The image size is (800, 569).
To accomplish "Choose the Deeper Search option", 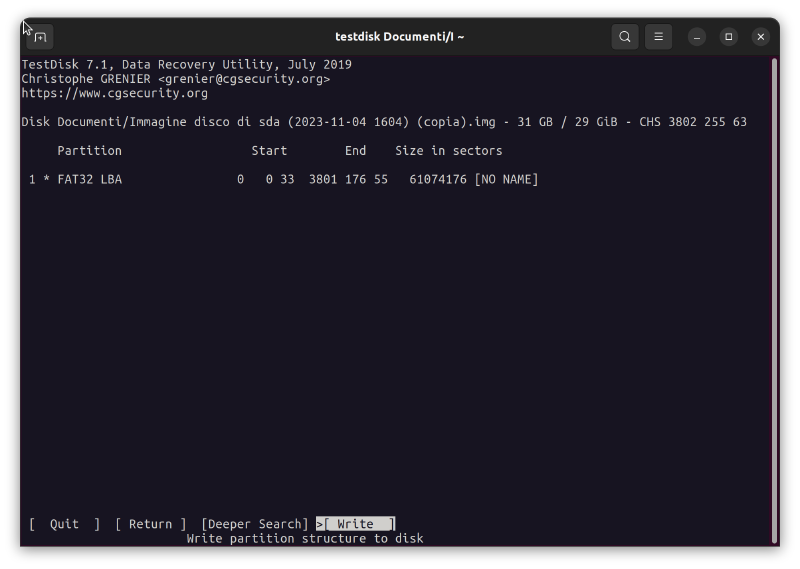I will [x=254, y=524].
